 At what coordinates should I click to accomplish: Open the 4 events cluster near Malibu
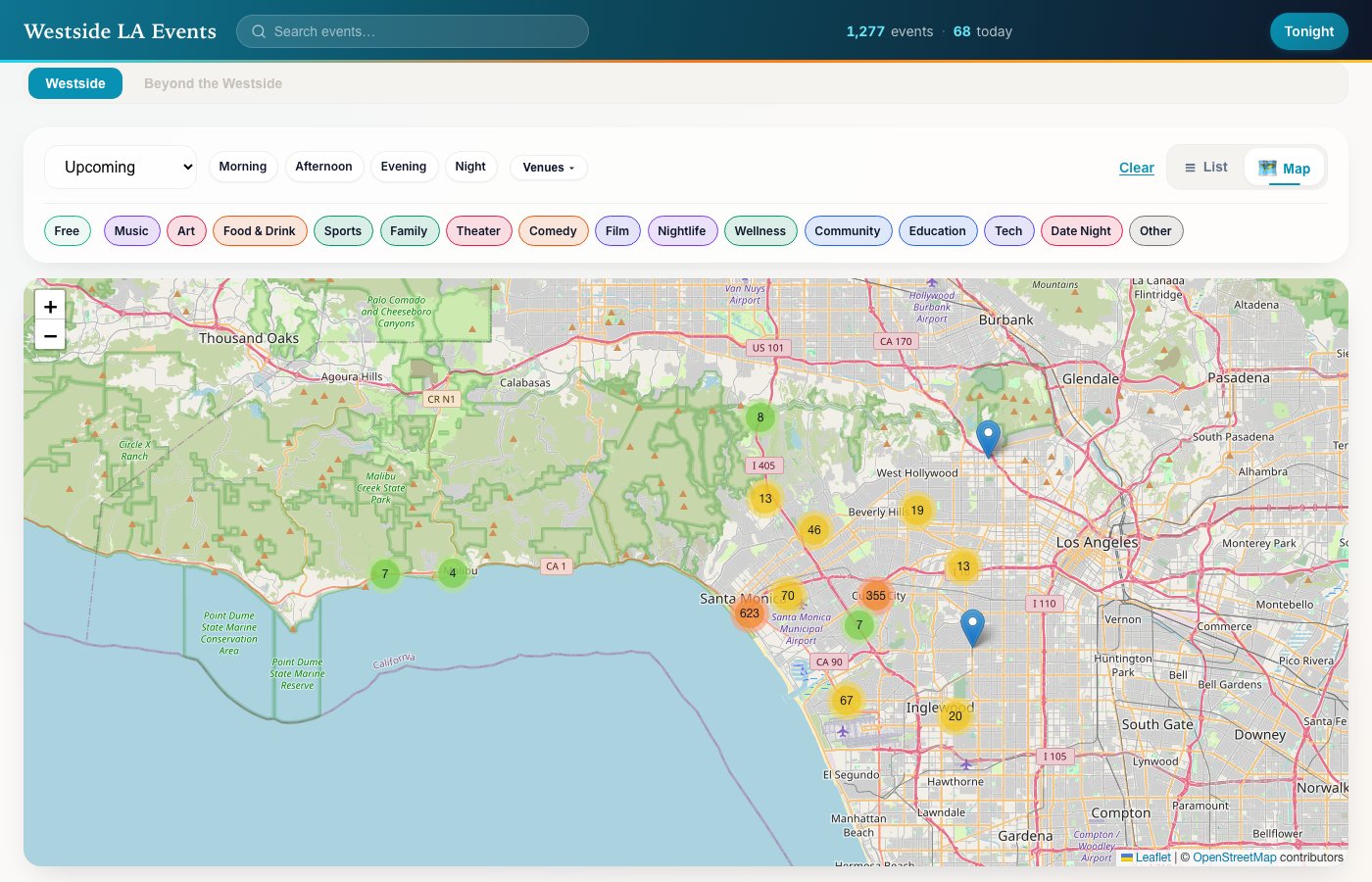453,573
